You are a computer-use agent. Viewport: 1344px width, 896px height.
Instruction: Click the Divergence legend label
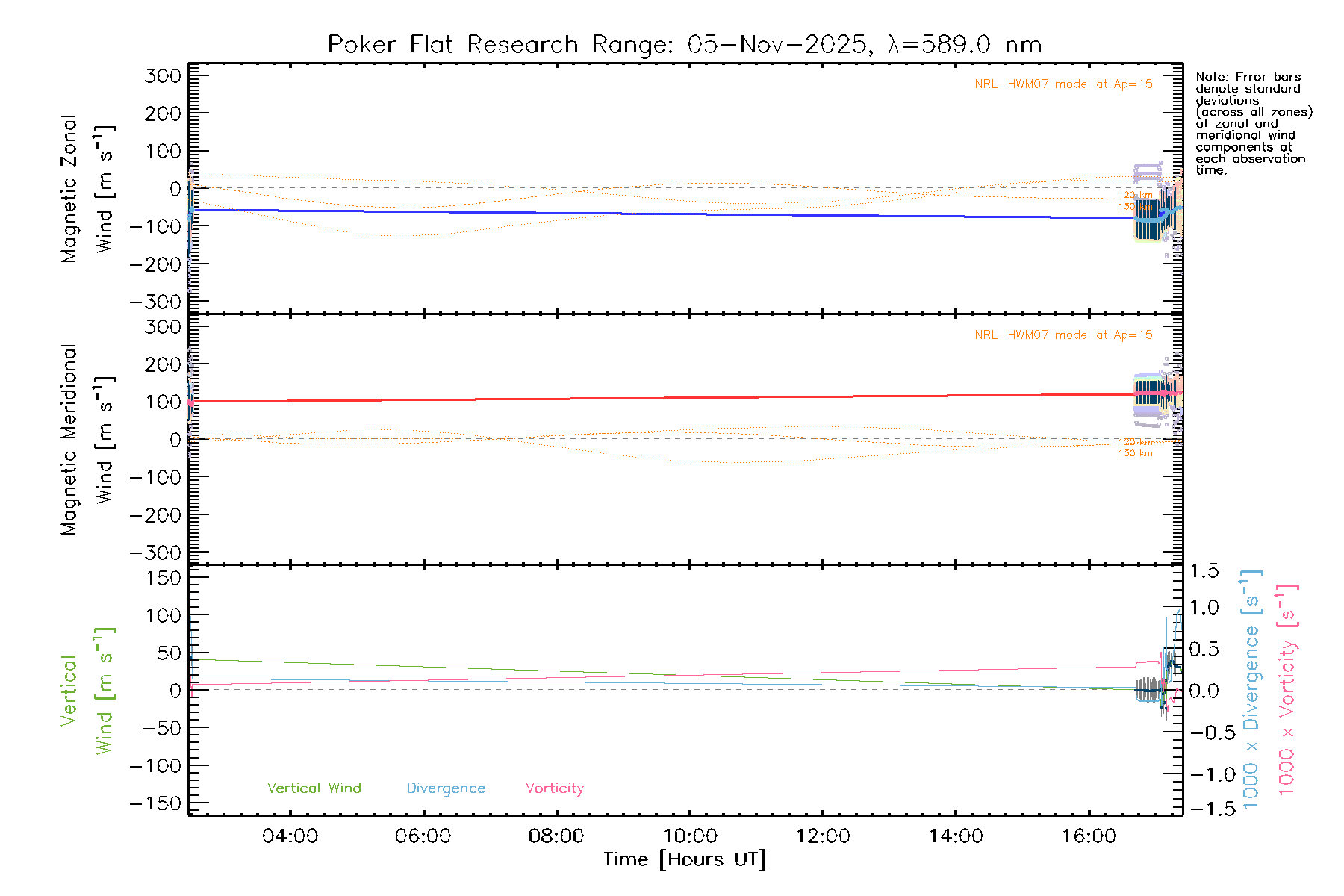(446, 788)
